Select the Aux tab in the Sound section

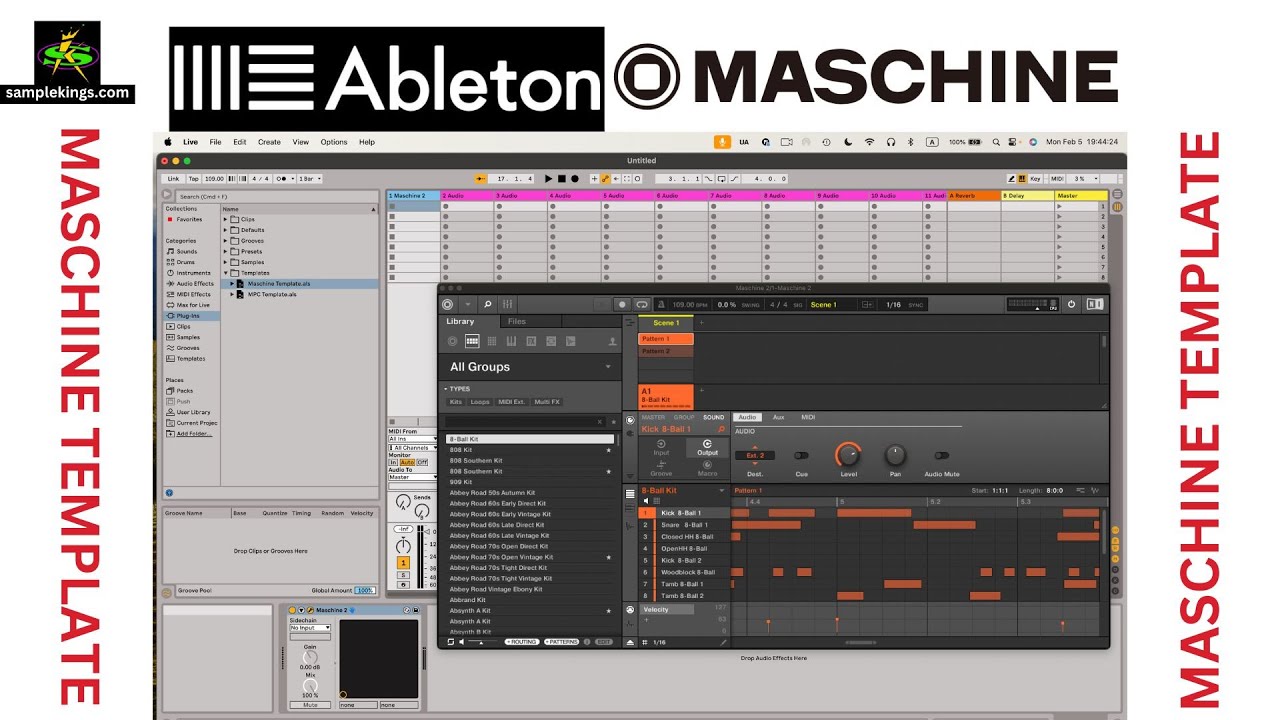click(779, 417)
